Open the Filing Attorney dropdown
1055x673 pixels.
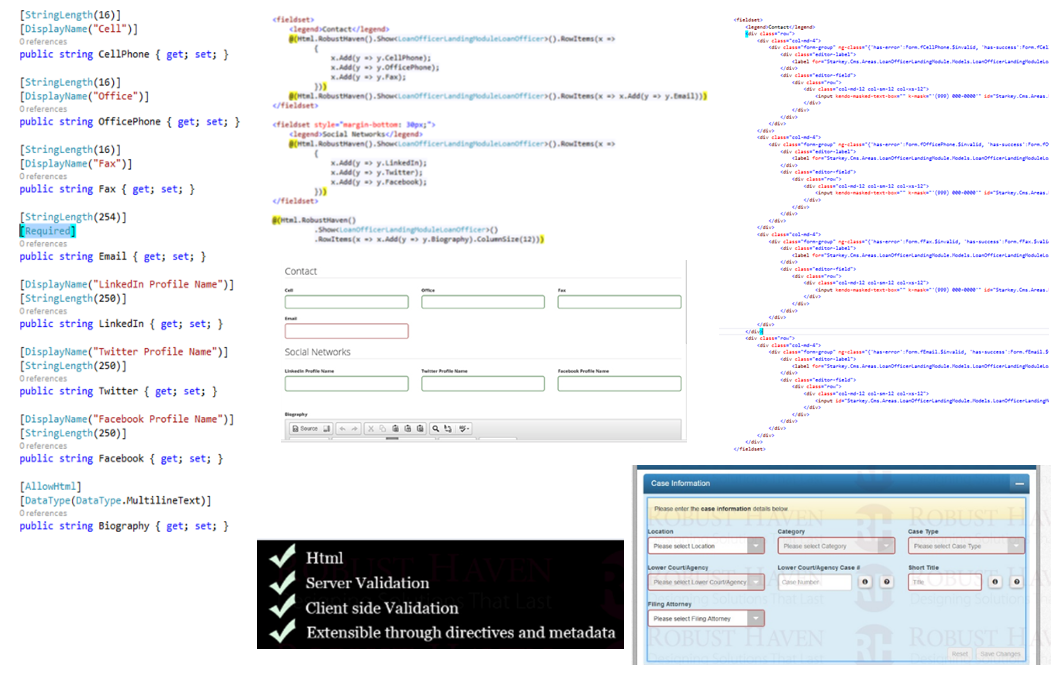[x=705, y=619]
